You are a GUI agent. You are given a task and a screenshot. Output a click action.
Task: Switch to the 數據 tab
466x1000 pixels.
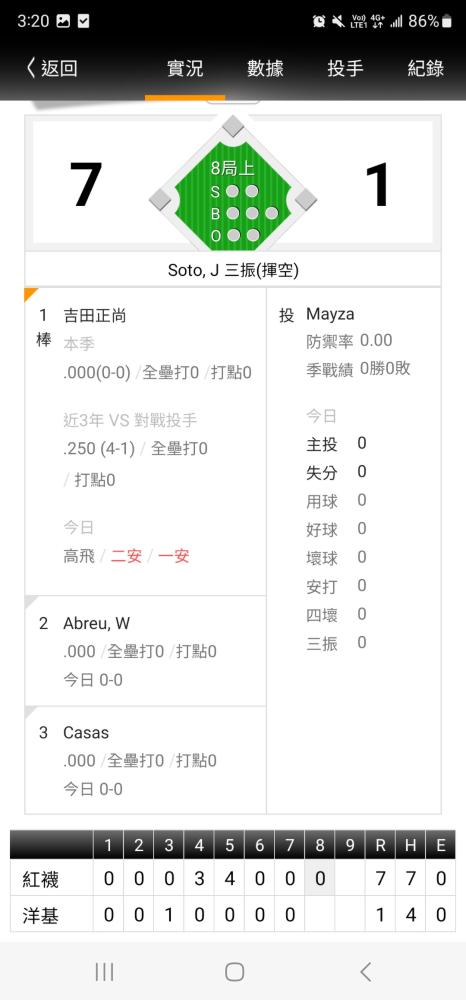265,68
